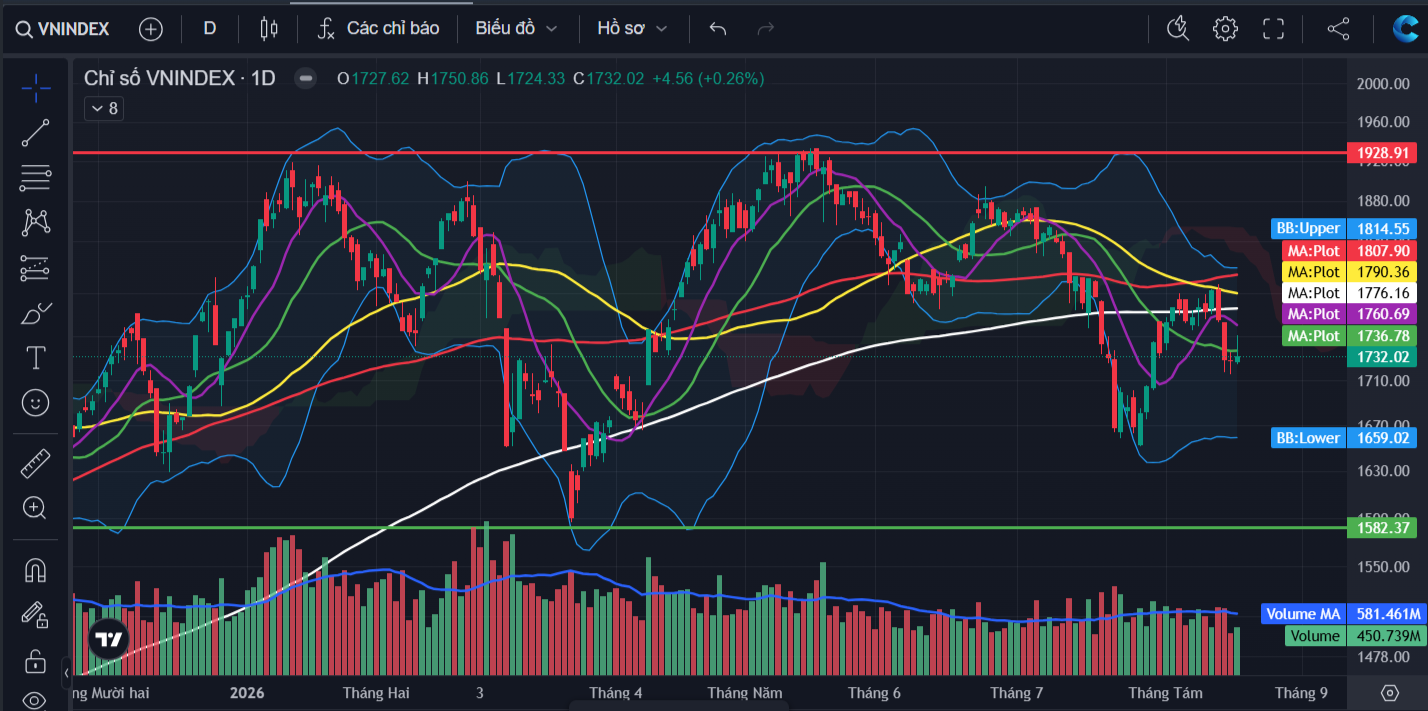Select the brush drawing tool
1428x711 pixels.
tap(35, 313)
